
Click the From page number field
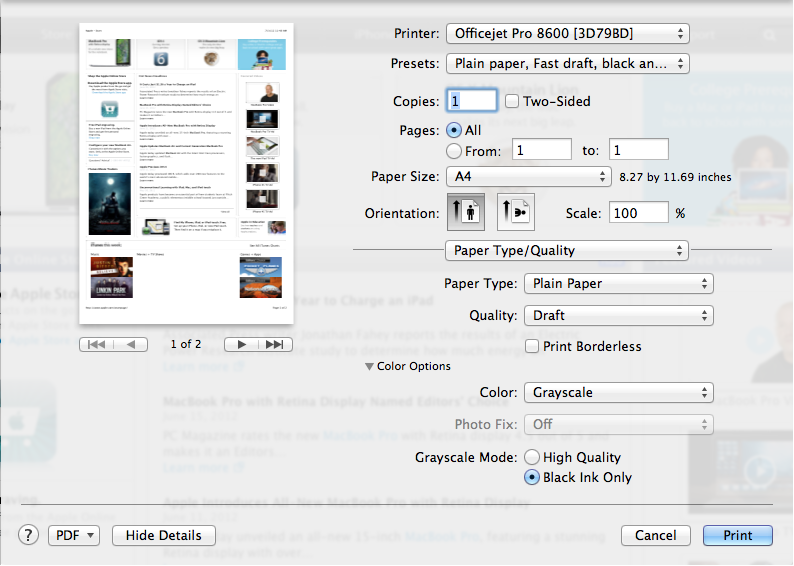[542, 150]
